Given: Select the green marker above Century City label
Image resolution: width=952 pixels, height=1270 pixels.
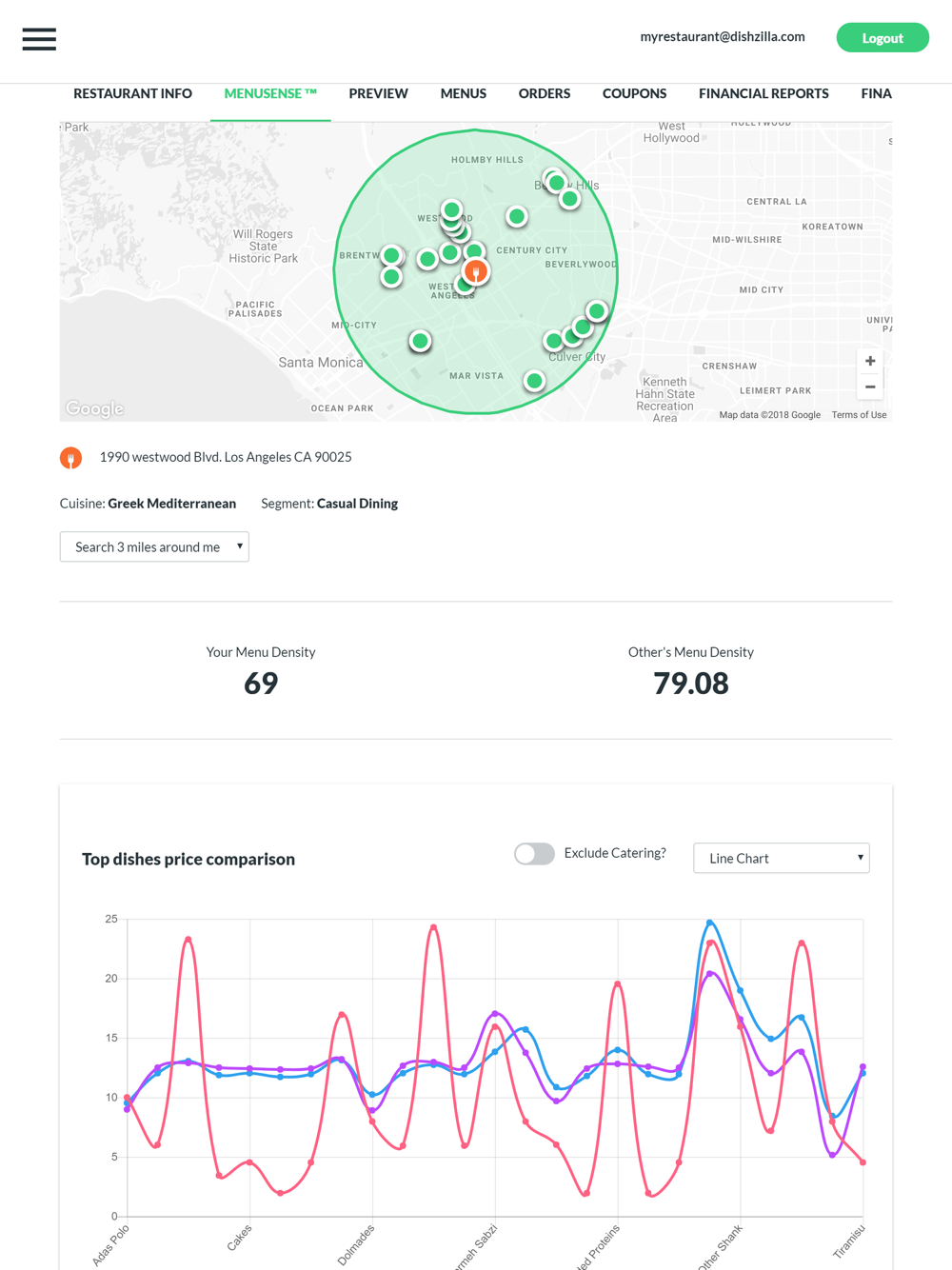Looking at the screenshot, I should tap(517, 217).
